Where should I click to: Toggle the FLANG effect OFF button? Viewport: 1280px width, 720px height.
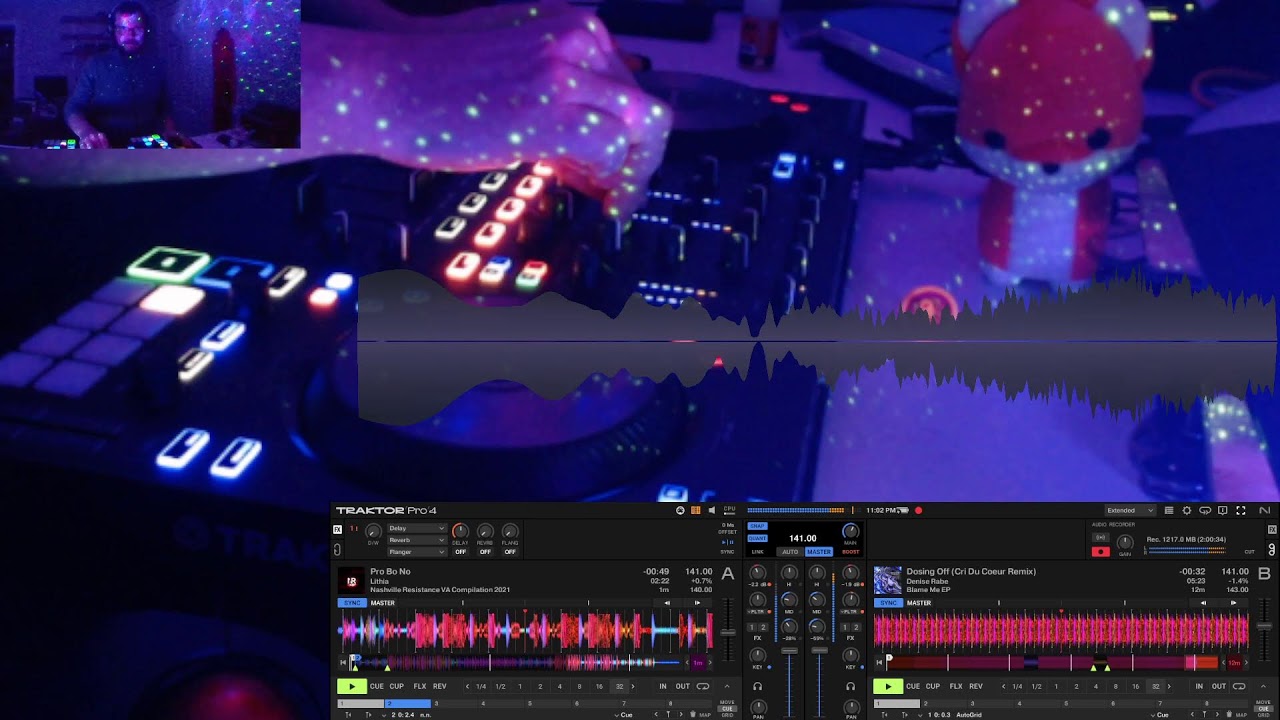coord(510,552)
